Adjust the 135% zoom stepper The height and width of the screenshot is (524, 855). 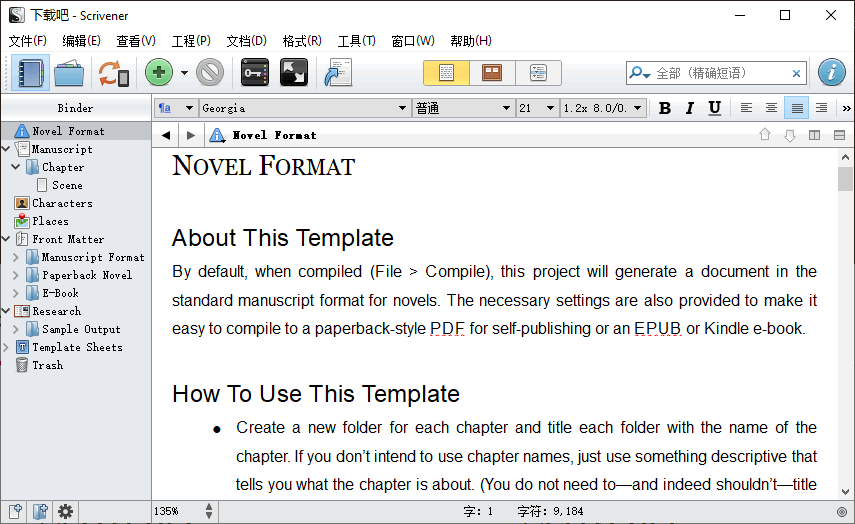tap(209, 511)
